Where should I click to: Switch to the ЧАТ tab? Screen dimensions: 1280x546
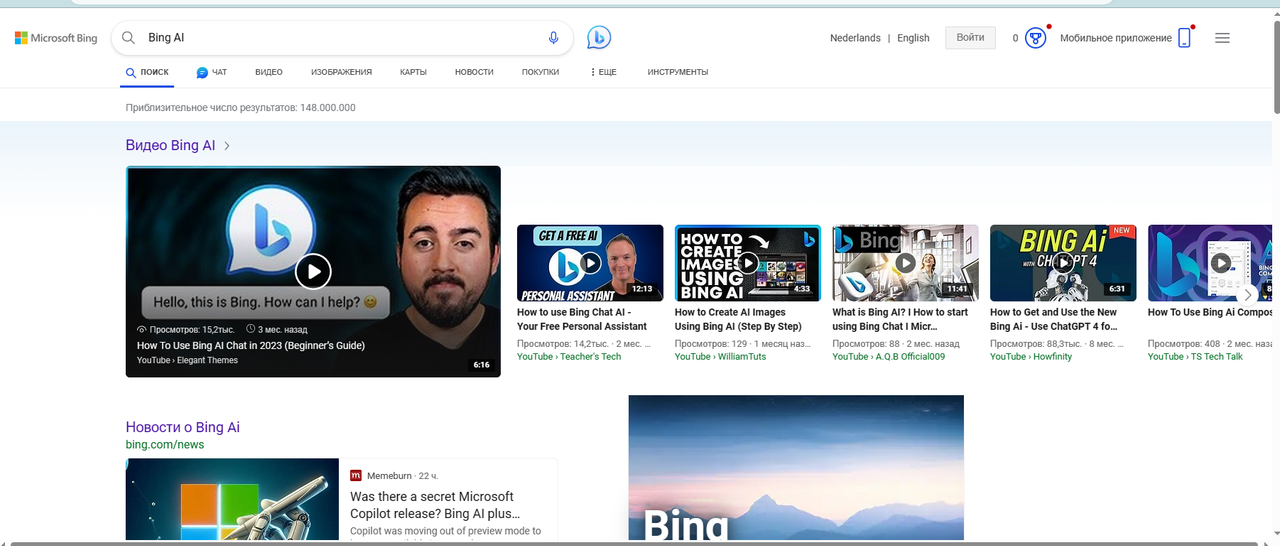[212, 72]
